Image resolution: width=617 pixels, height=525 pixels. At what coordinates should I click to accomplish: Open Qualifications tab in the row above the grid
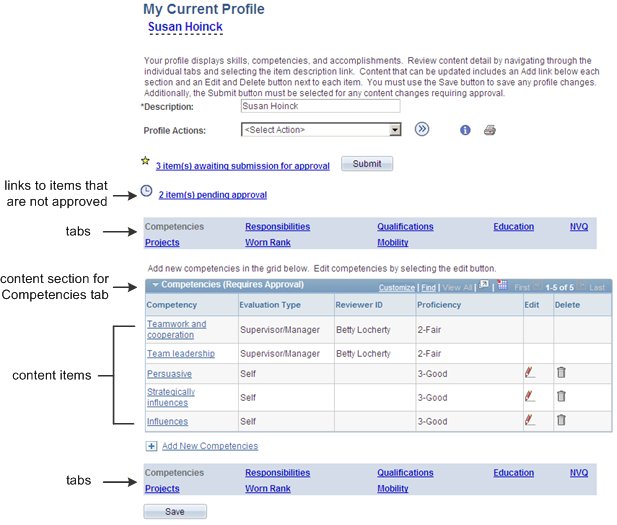point(405,227)
